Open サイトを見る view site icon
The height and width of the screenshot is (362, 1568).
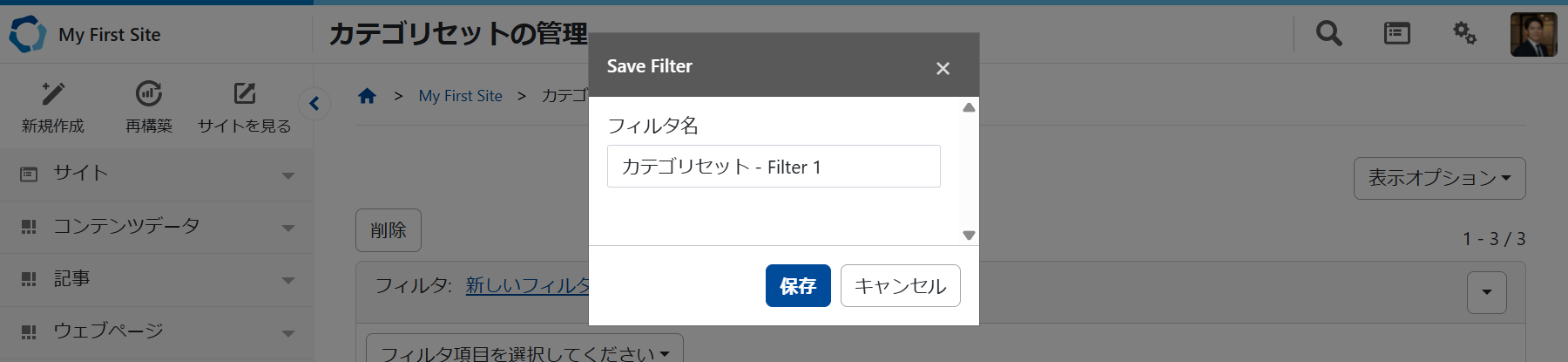click(x=245, y=93)
